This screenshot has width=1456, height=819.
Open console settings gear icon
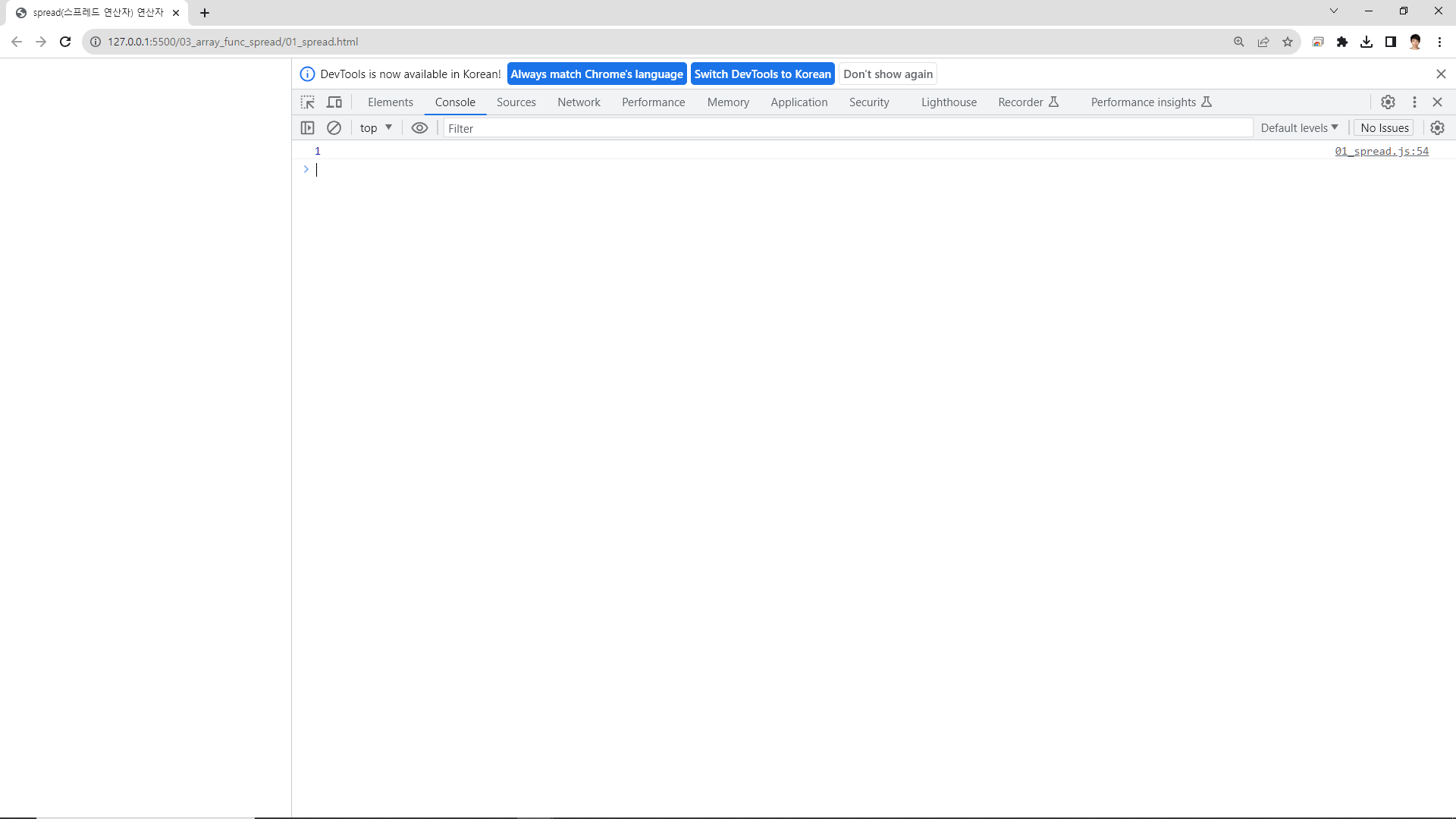[x=1437, y=128]
